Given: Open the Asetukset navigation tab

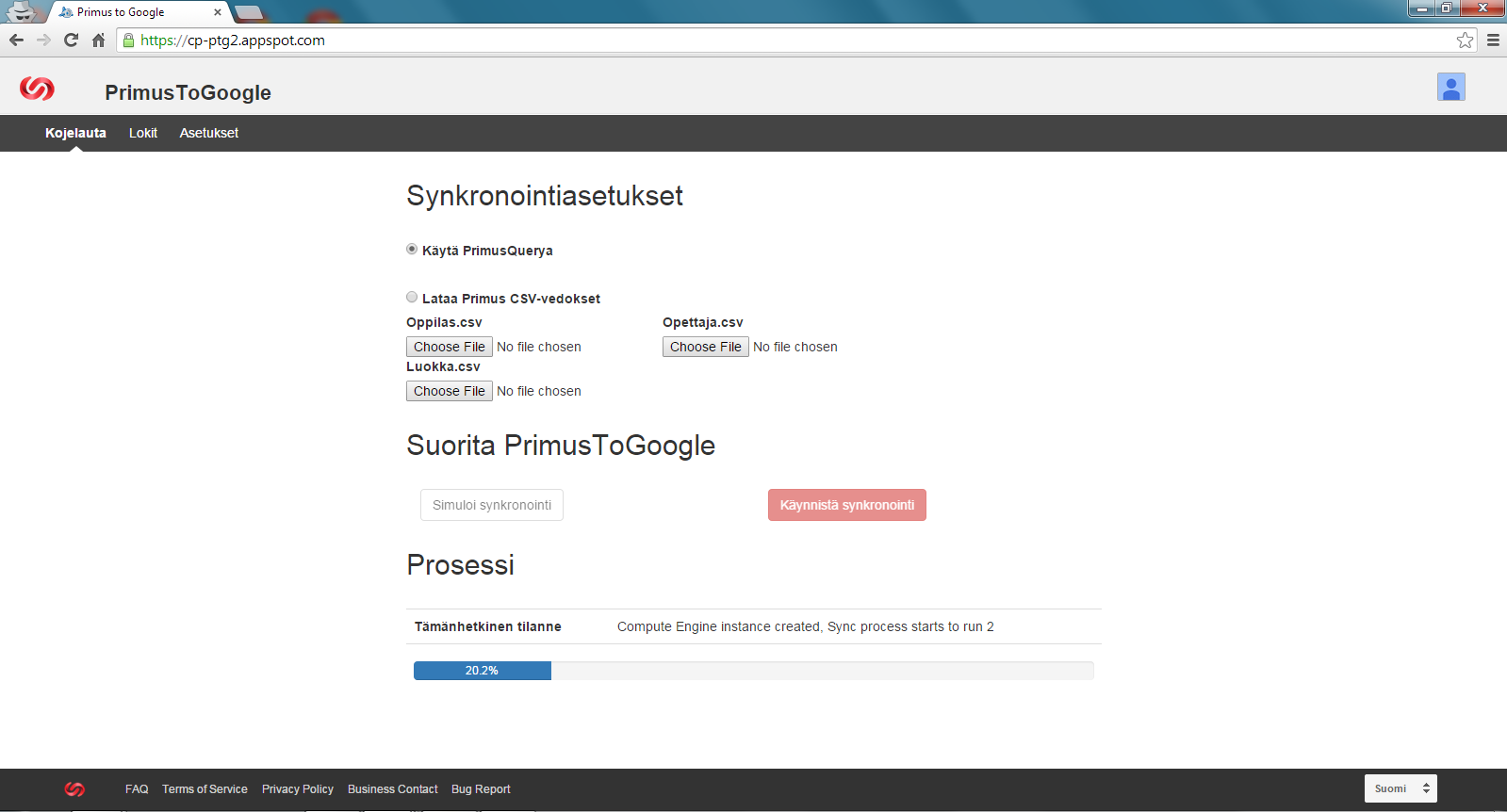Looking at the screenshot, I should click(x=208, y=133).
